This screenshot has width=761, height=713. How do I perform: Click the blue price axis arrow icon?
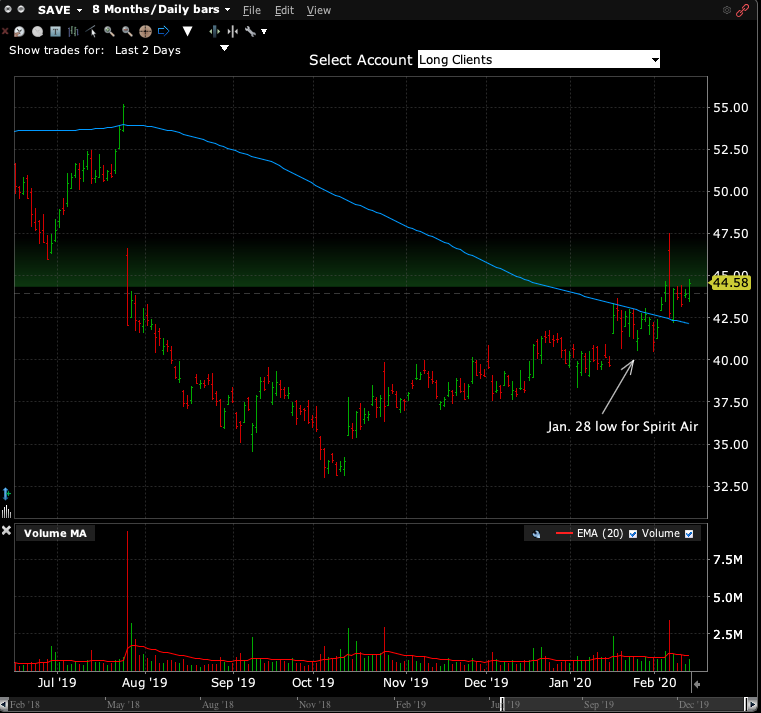coord(6,494)
